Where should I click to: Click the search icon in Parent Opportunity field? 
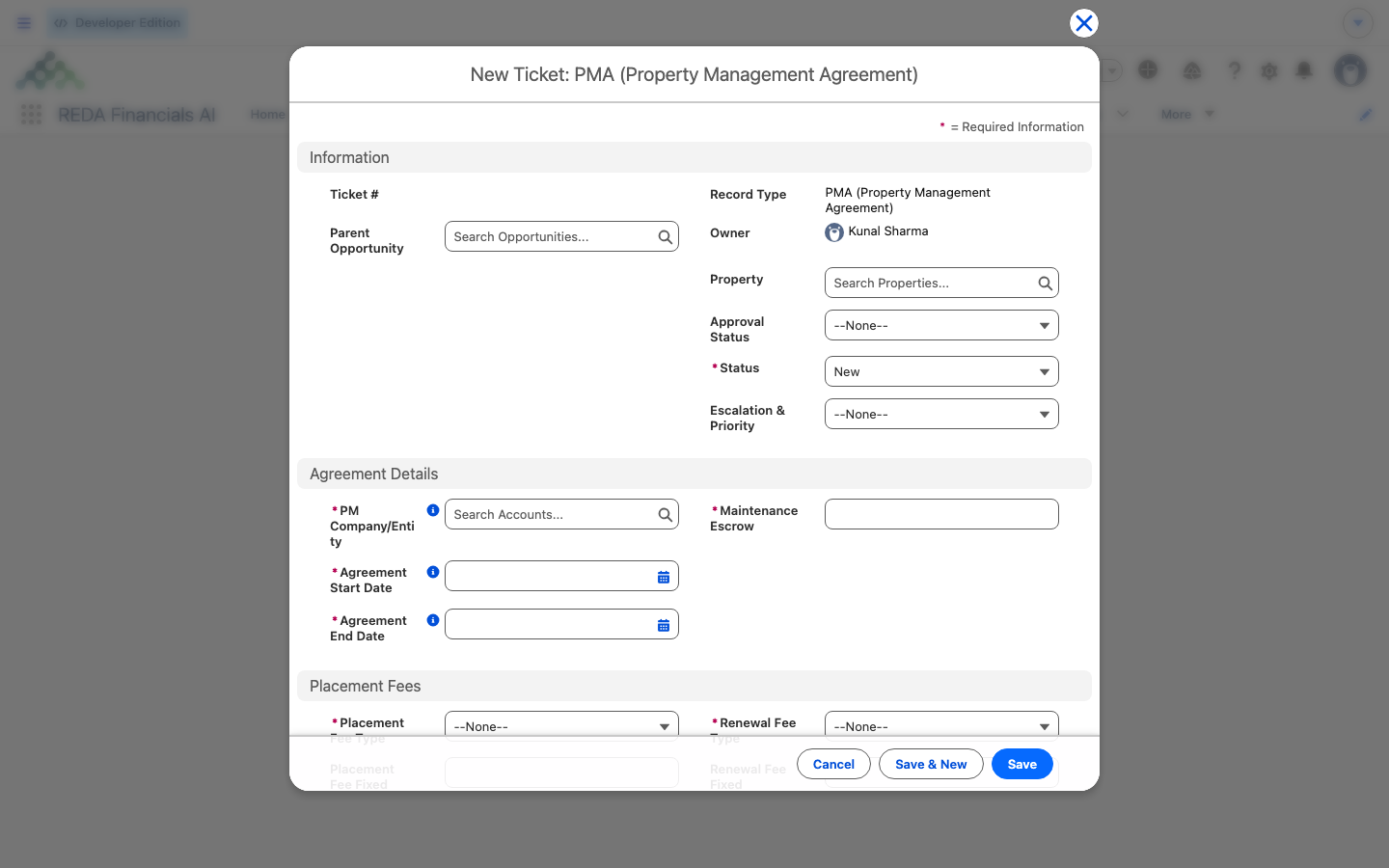(x=666, y=237)
